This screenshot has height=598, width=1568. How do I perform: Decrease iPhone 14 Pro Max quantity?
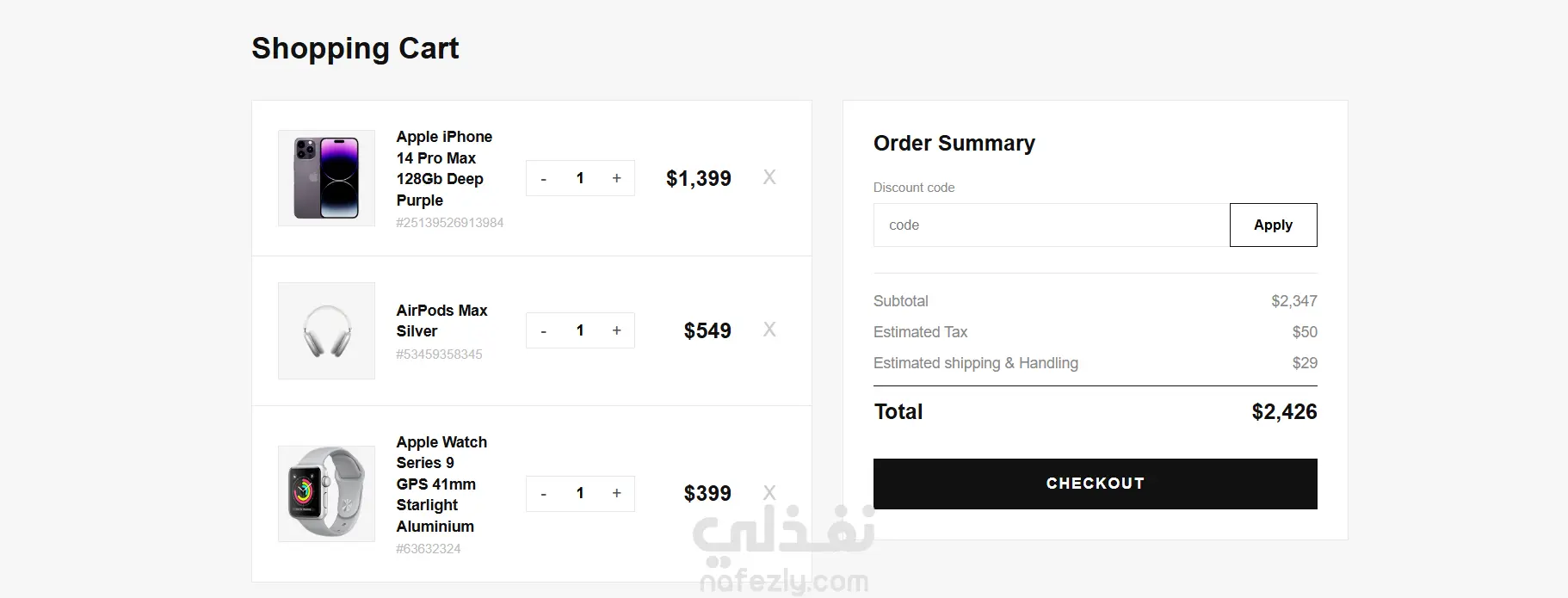[543, 179]
